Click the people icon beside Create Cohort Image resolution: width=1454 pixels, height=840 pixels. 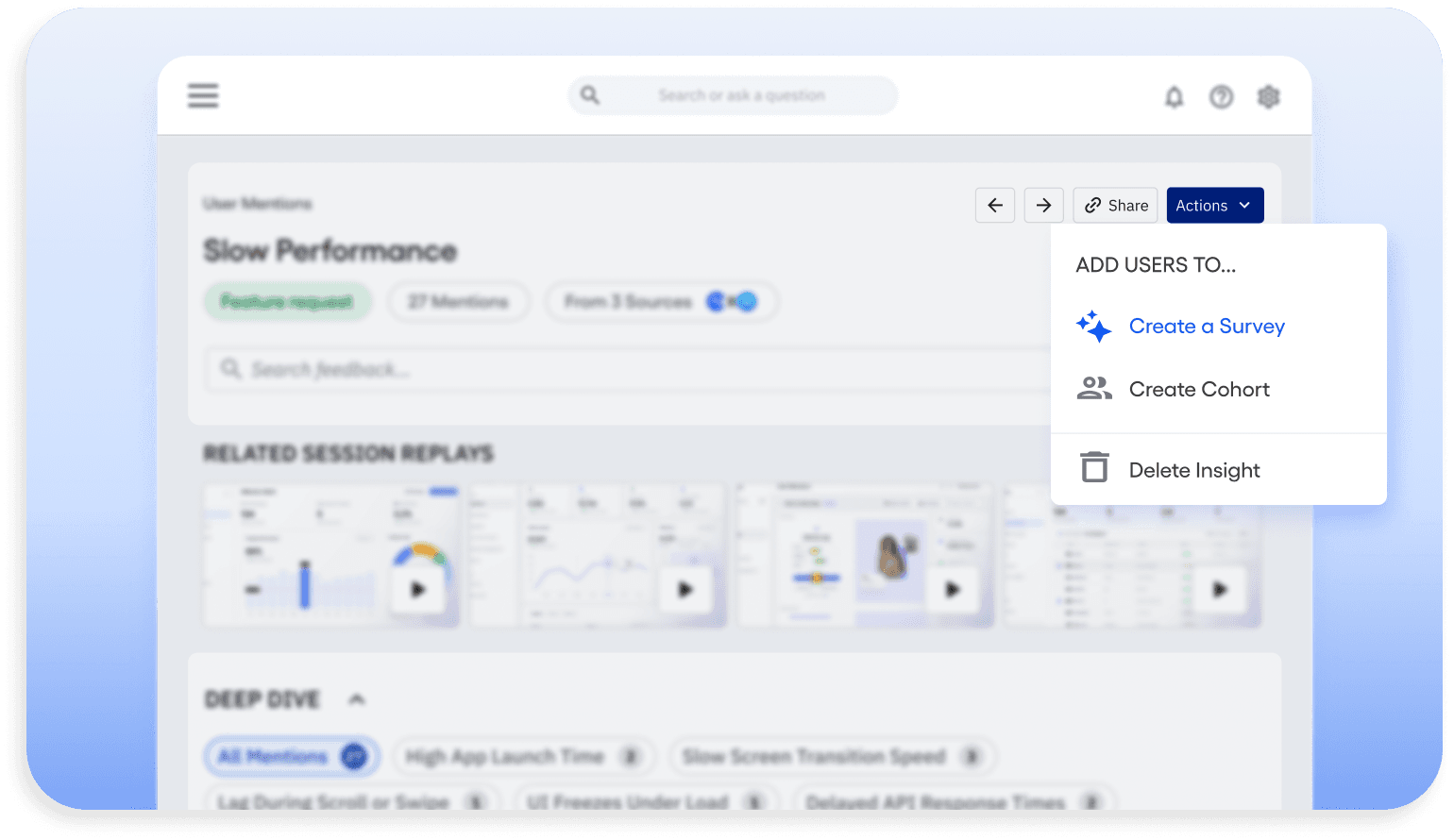pos(1093,388)
